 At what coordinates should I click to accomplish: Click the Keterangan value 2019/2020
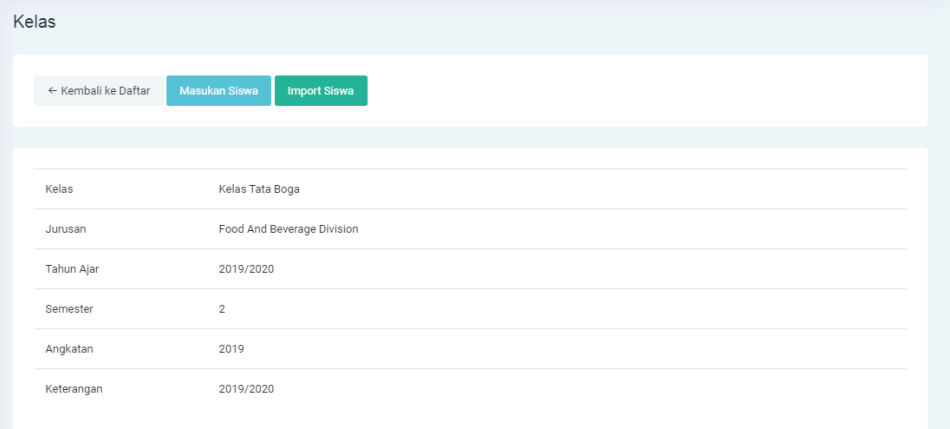click(246, 389)
